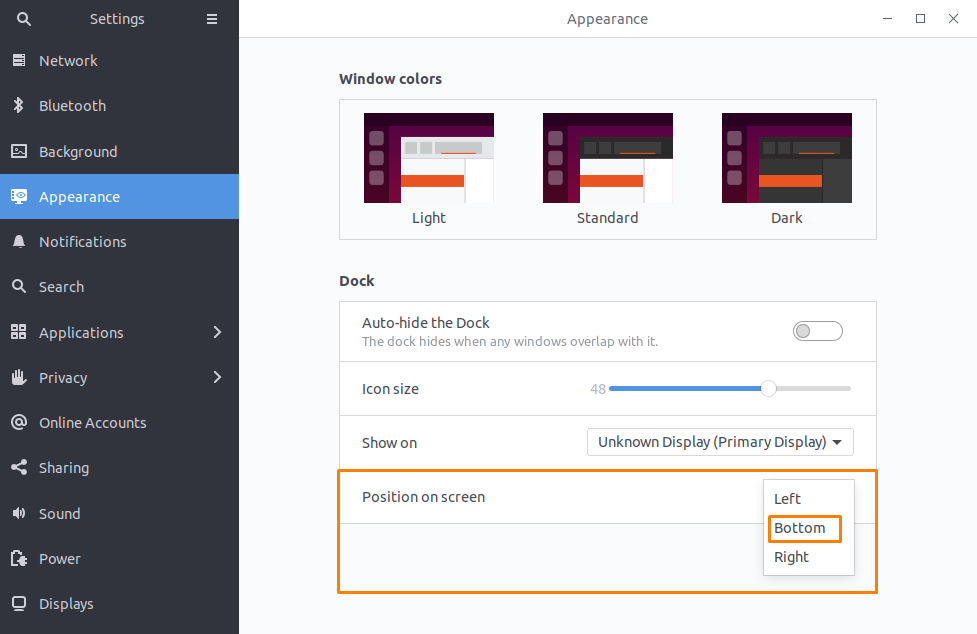Choose Left dock position

(808, 499)
